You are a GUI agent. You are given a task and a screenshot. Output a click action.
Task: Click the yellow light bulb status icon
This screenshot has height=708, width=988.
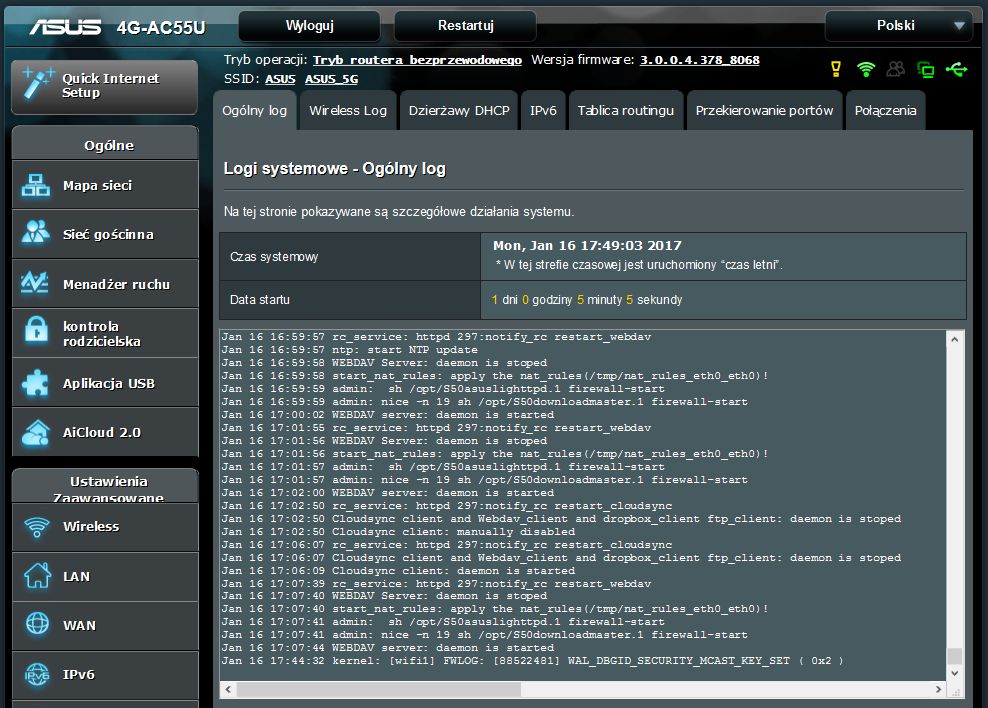pyautogui.click(x=836, y=69)
